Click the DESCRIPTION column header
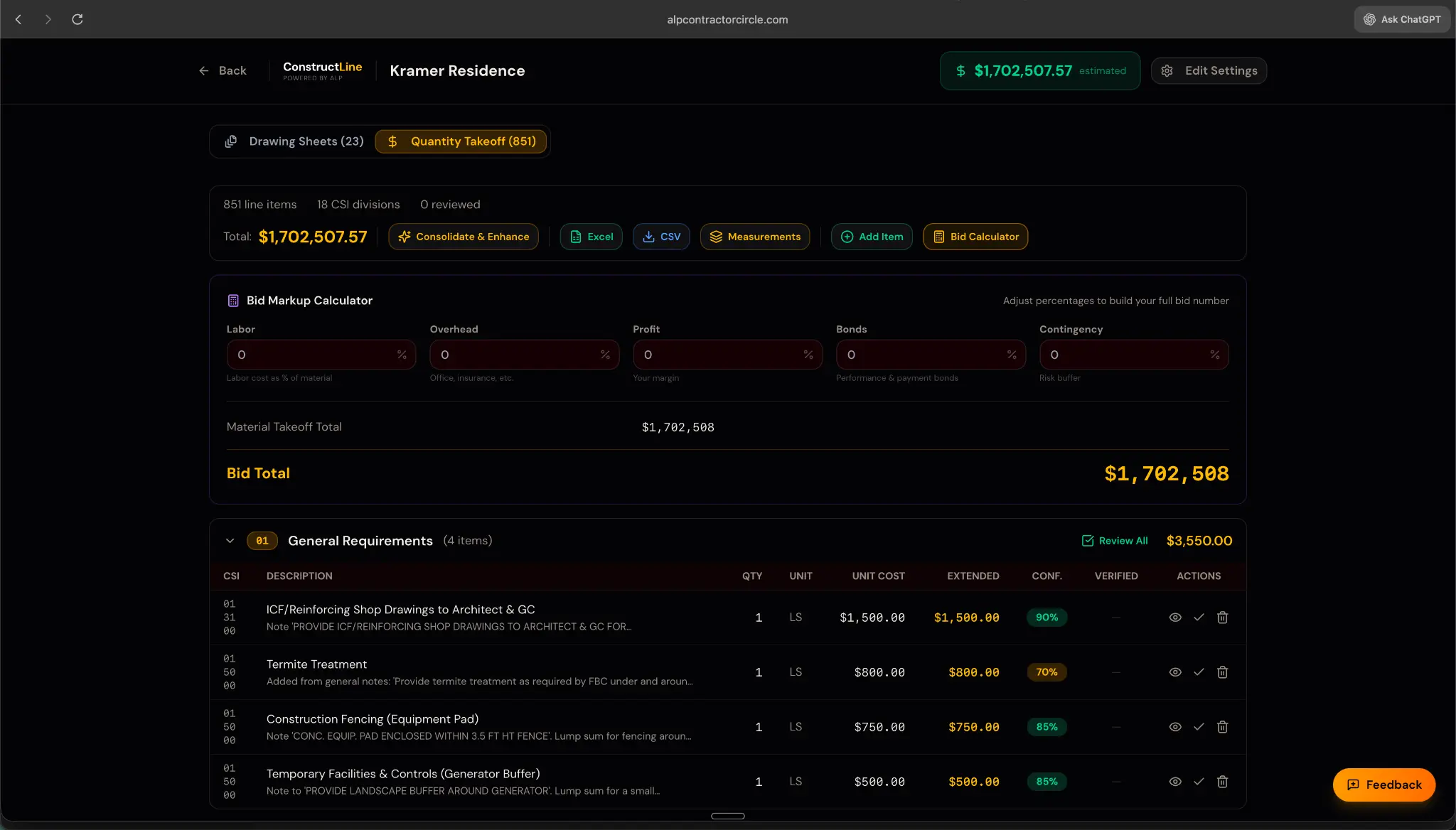 (299, 576)
